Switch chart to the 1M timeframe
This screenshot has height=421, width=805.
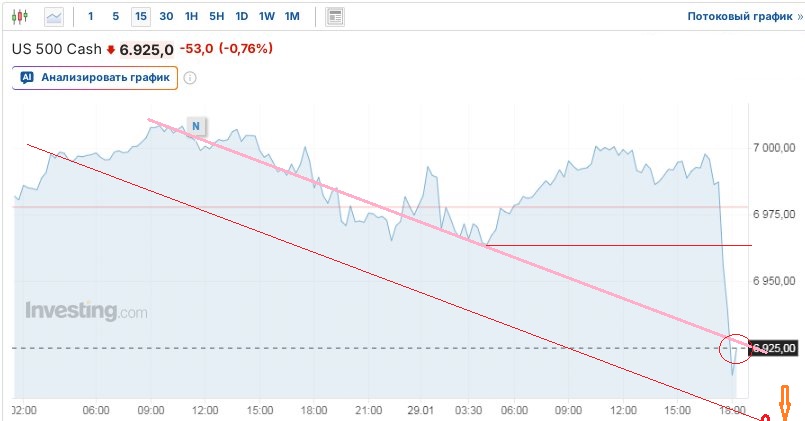292,17
